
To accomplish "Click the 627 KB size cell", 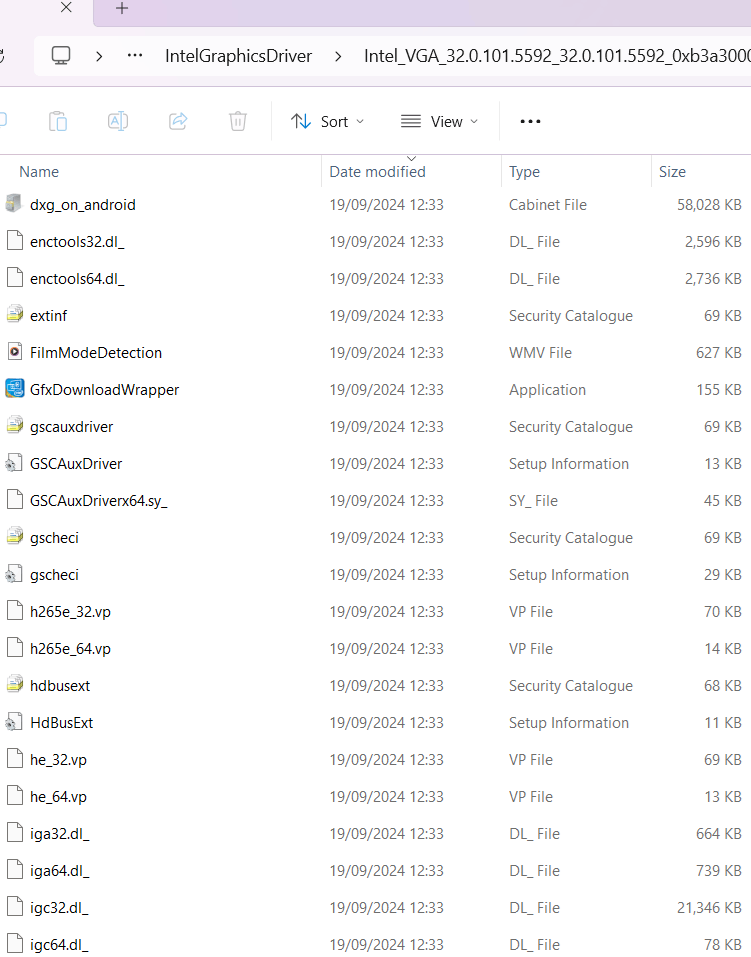I will click(719, 353).
